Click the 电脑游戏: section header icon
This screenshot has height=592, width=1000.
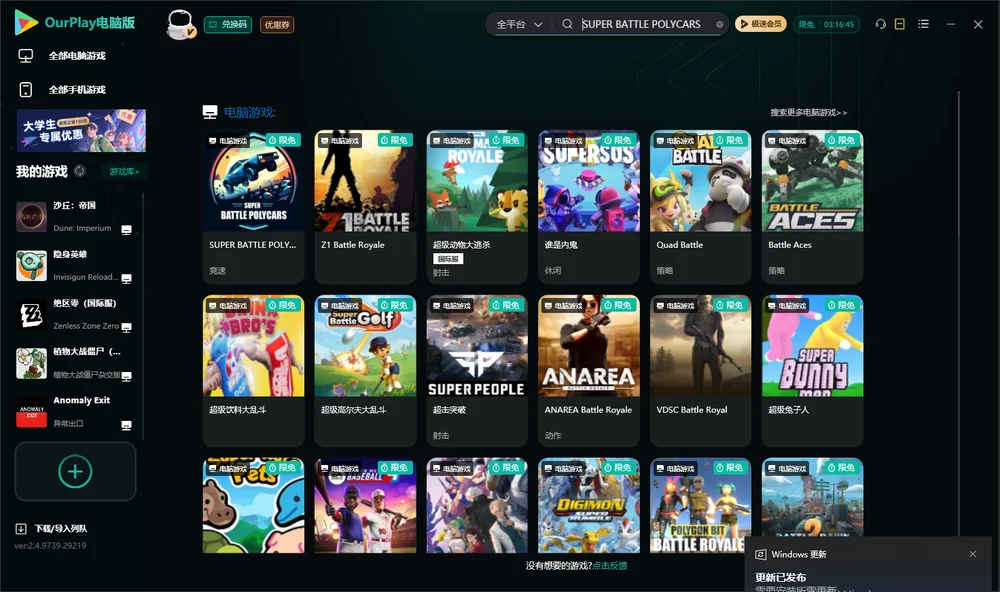pyautogui.click(x=210, y=112)
